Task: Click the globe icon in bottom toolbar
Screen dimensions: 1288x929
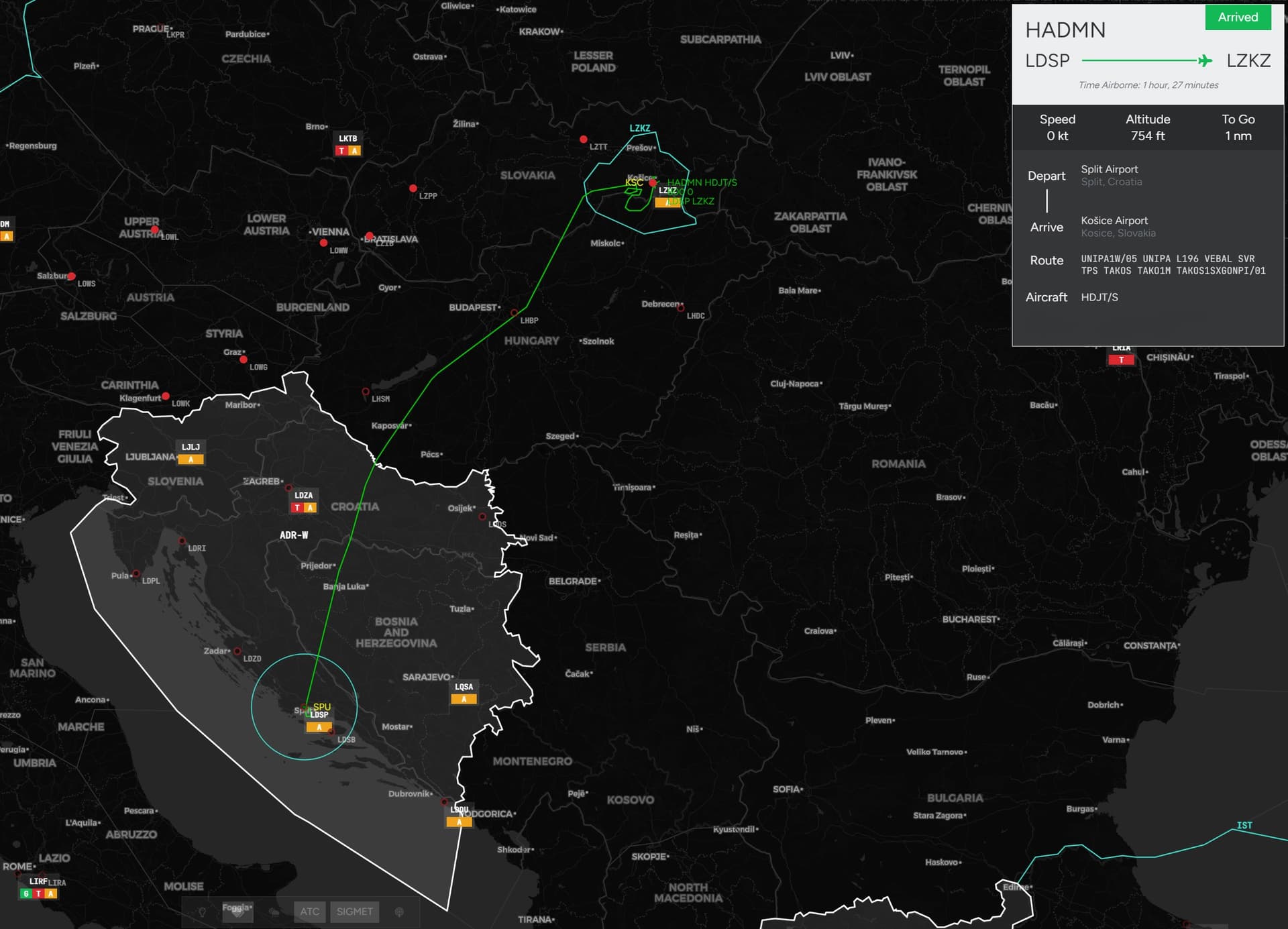Action: click(399, 912)
